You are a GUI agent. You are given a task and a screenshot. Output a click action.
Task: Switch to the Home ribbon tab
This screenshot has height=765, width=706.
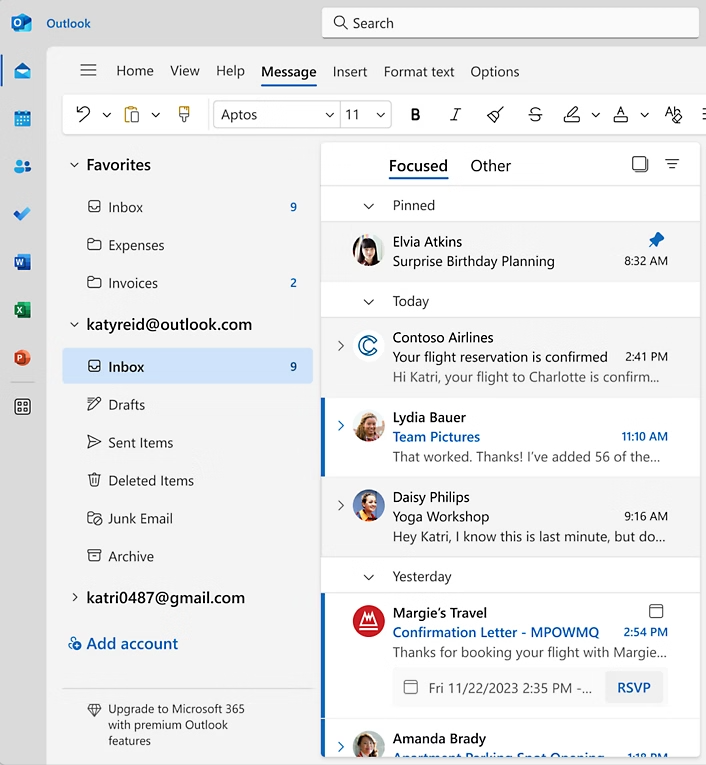pyautogui.click(x=135, y=71)
